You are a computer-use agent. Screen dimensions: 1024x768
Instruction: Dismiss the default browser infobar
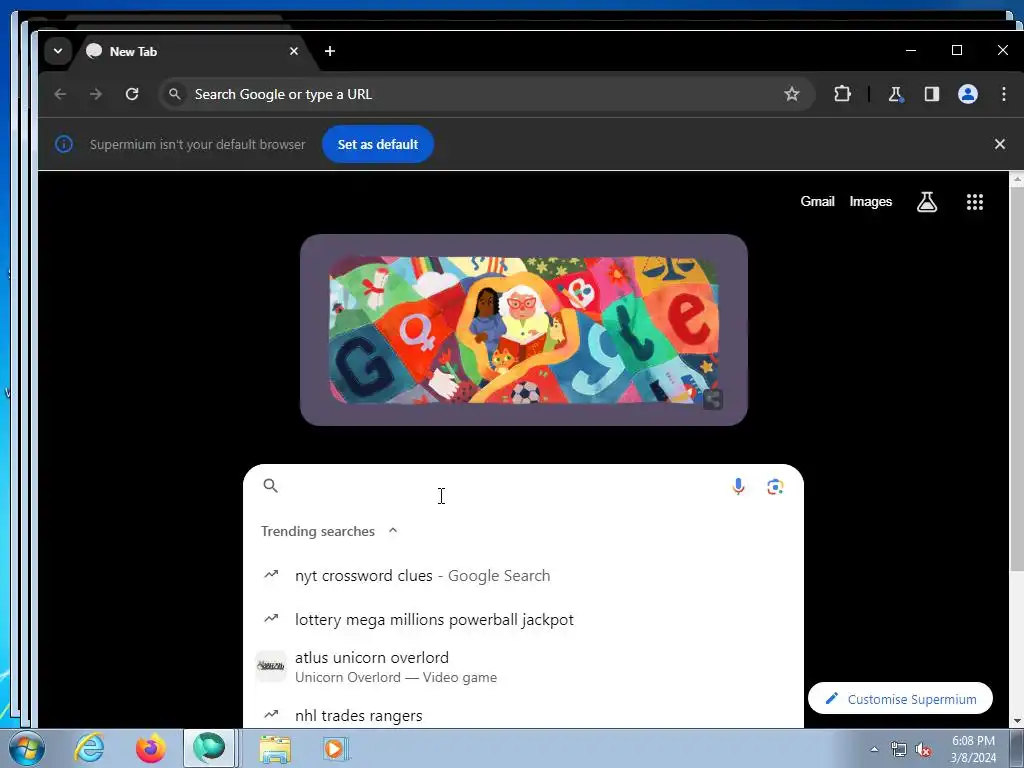click(x=999, y=144)
